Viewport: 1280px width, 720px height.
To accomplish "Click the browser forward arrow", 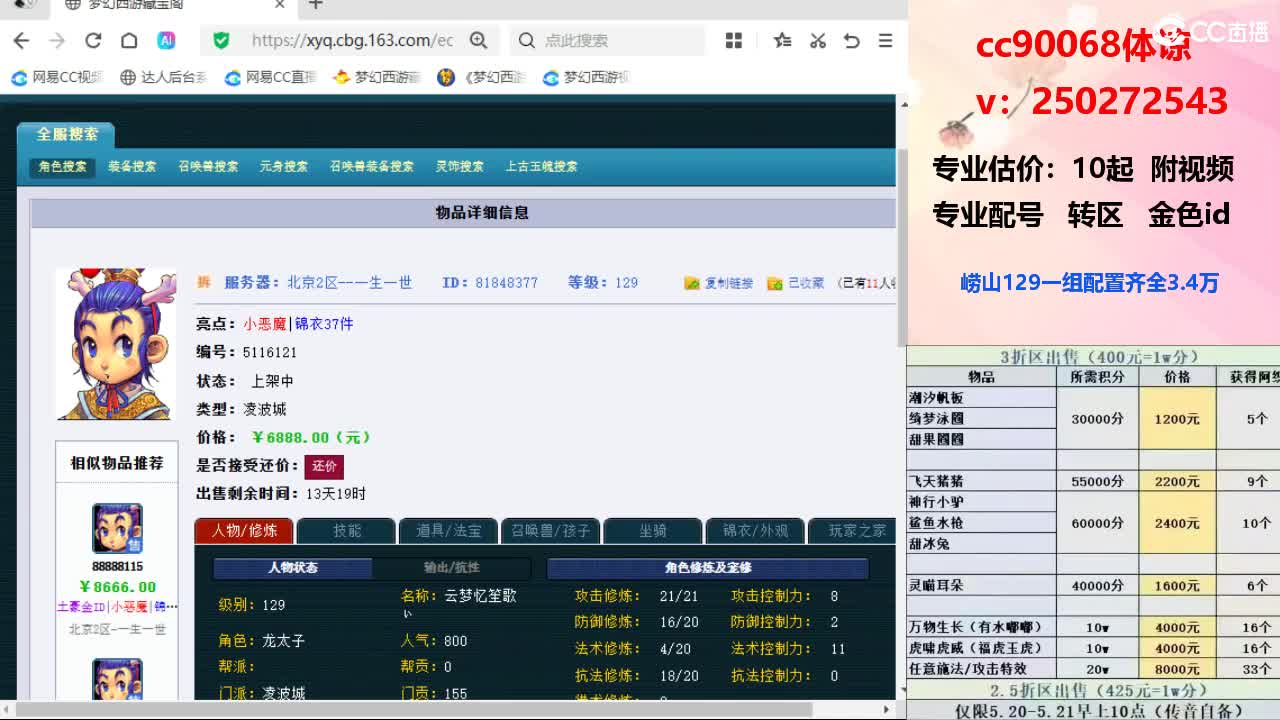I will [57, 41].
